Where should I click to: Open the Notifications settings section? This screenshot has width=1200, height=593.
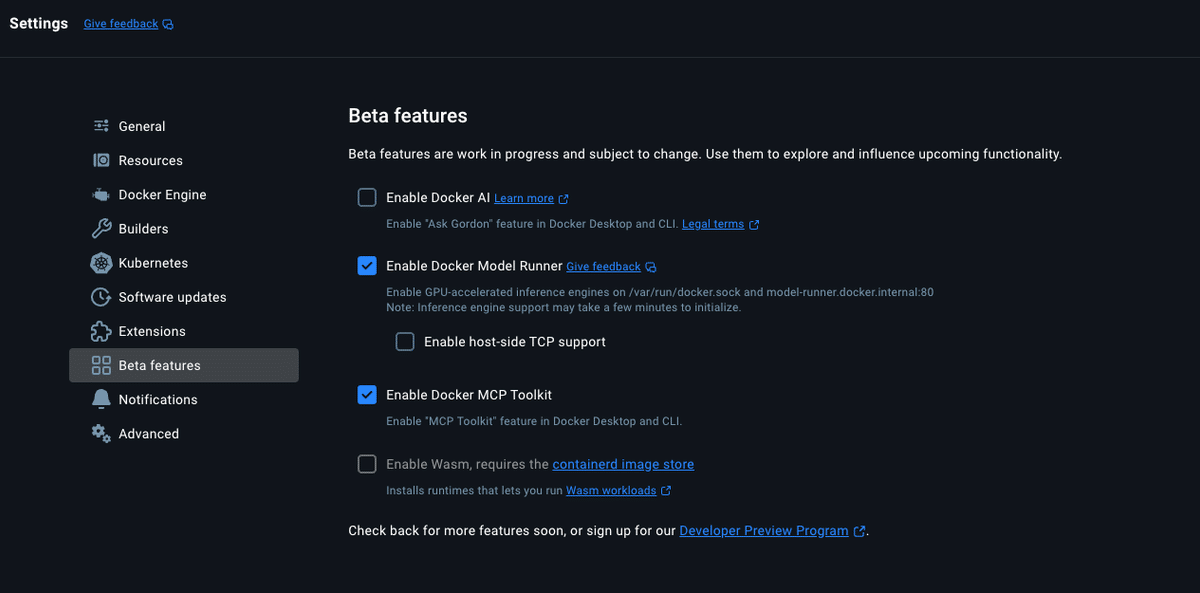(158, 399)
